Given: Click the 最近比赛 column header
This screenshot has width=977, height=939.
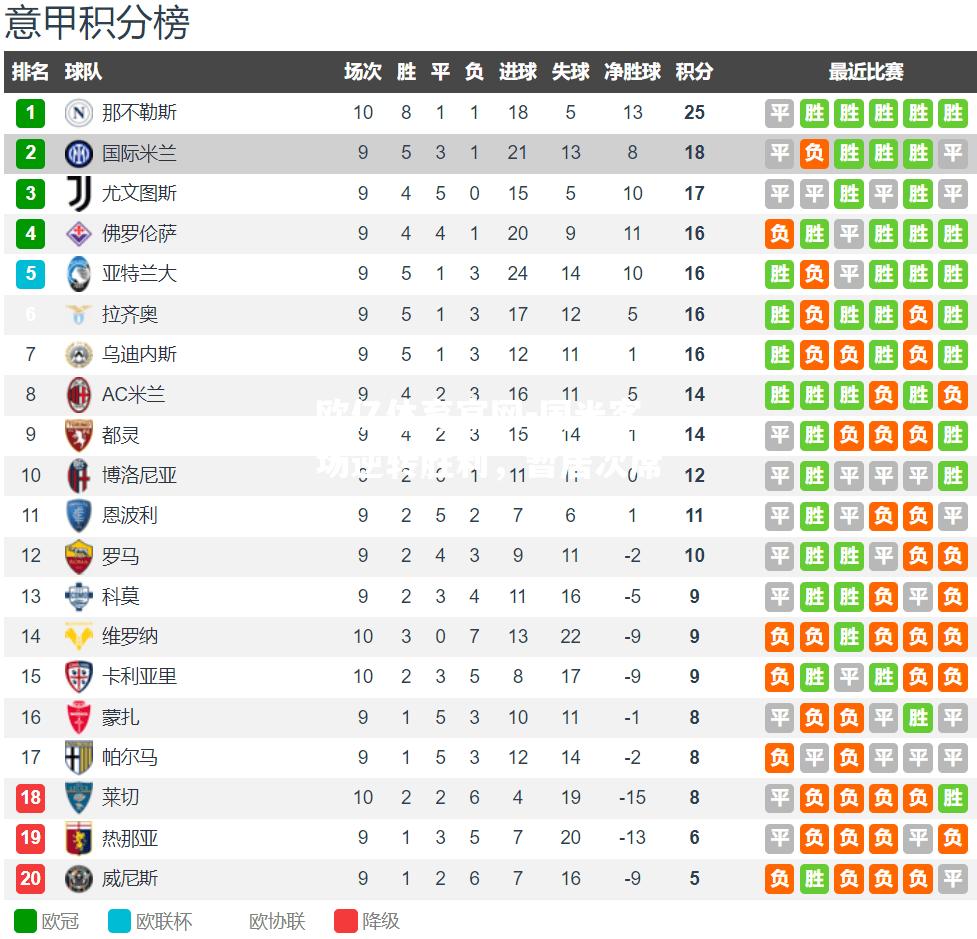Looking at the screenshot, I should point(865,72).
